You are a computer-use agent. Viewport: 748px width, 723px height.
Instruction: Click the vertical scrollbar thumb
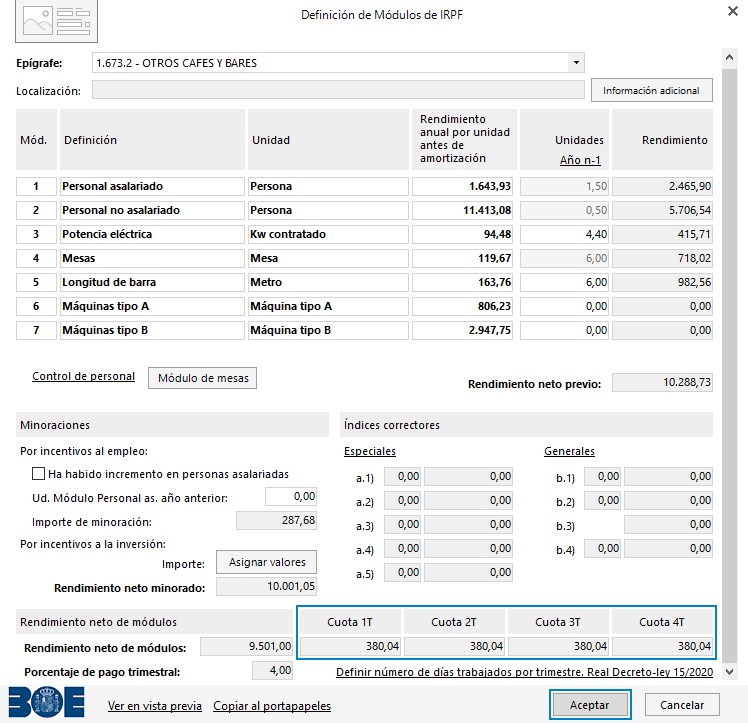click(729, 365)
